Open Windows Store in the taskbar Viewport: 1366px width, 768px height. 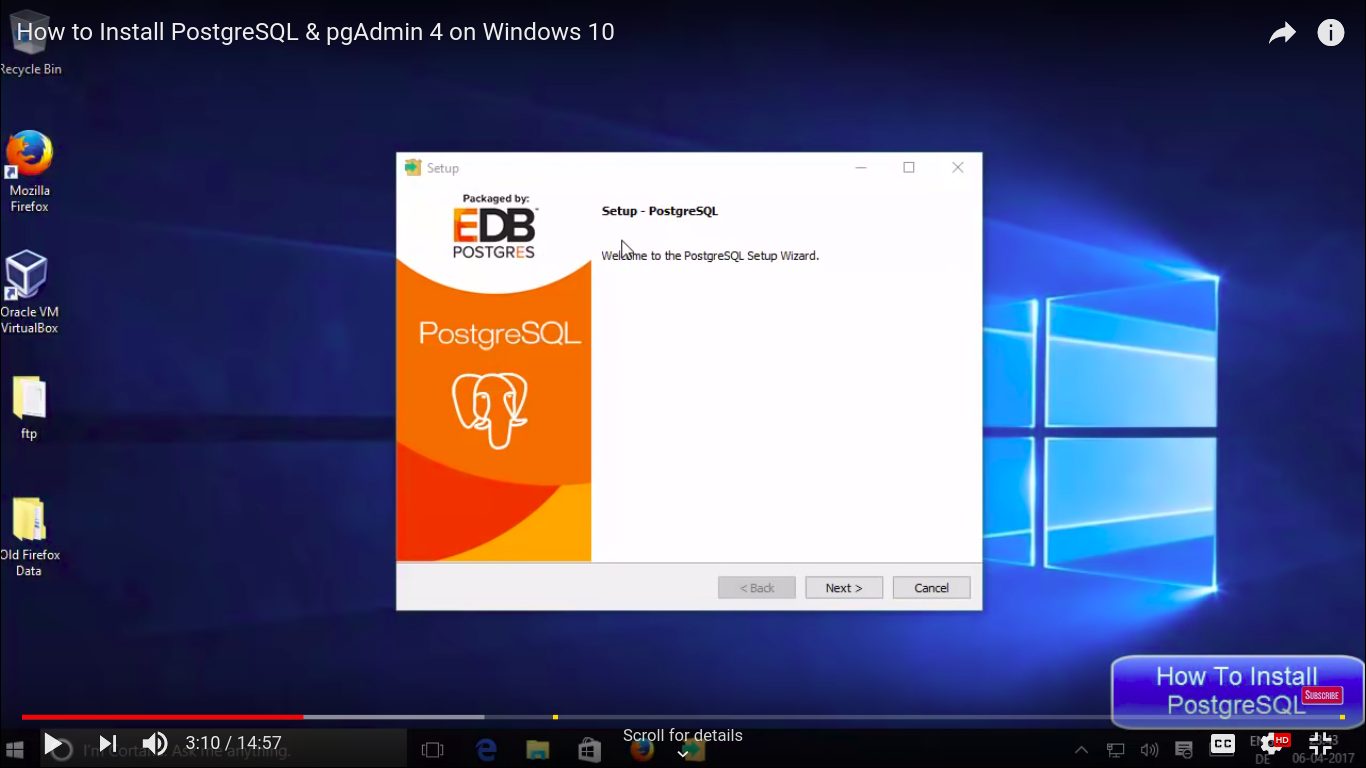589,749
